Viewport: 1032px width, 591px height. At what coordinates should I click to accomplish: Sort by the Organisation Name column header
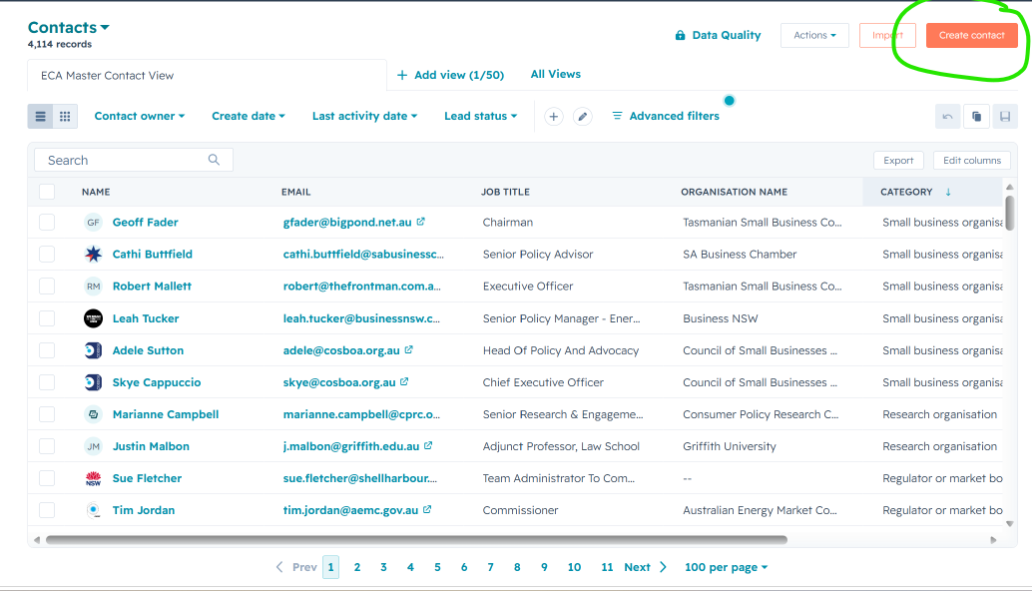(734, 192)
